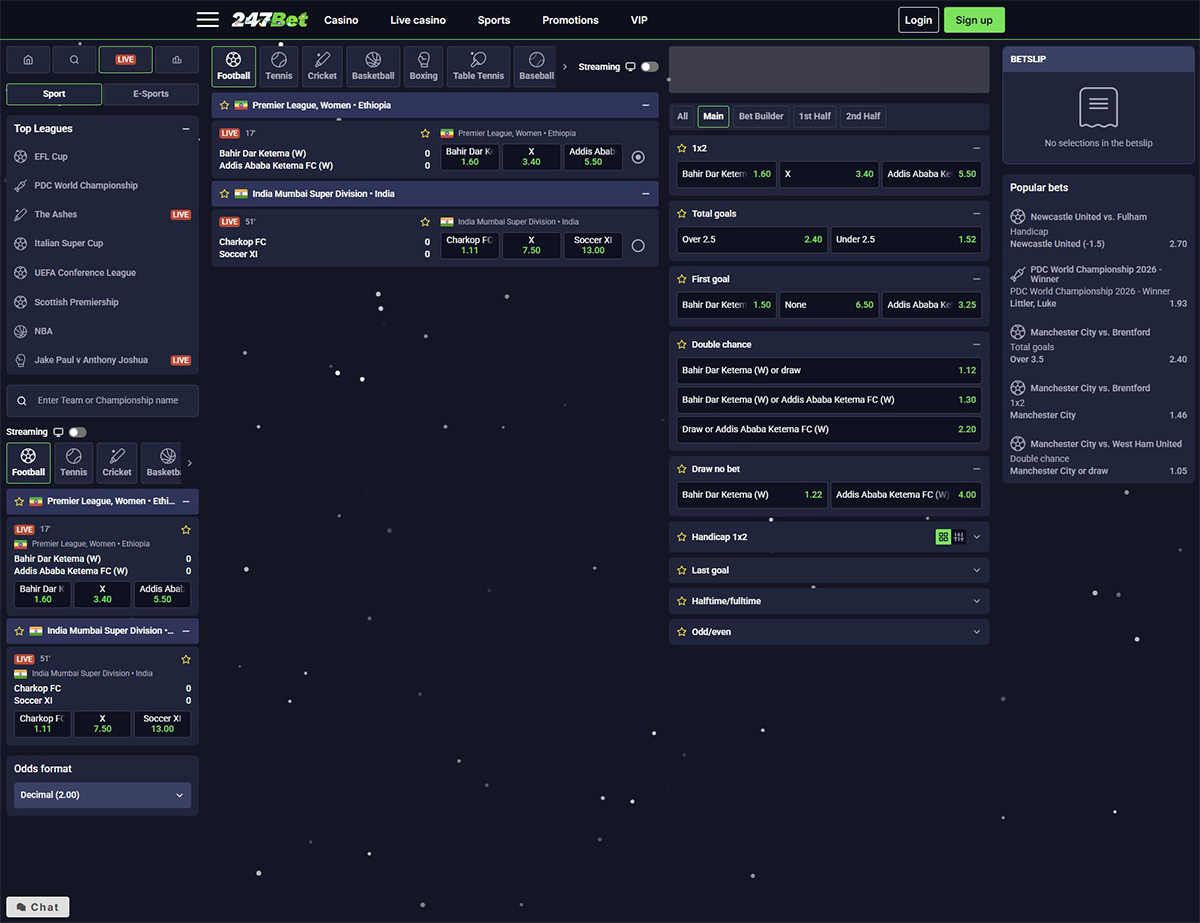
Task: Open the Odds format Decimal dropdown
Action: [x=102, y=795]
